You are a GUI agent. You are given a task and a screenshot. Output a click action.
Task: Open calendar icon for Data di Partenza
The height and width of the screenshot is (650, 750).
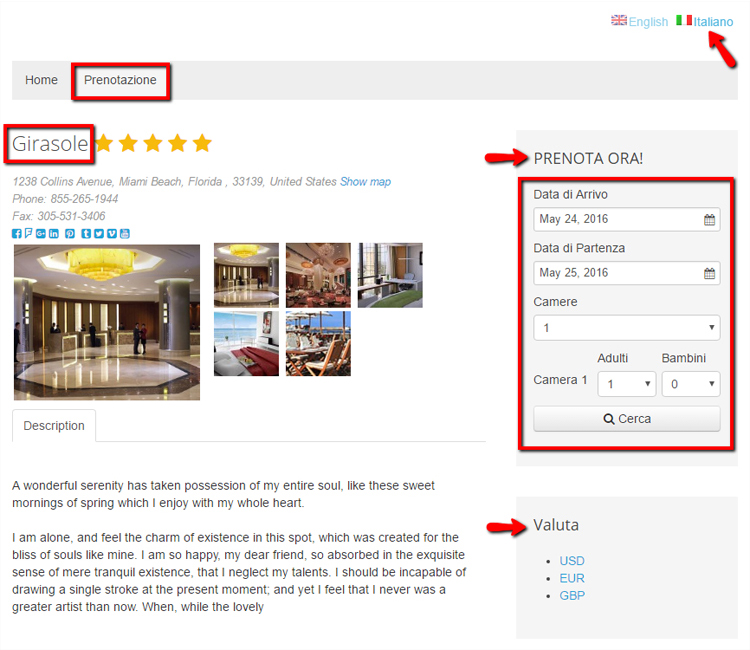pos(709,273)
